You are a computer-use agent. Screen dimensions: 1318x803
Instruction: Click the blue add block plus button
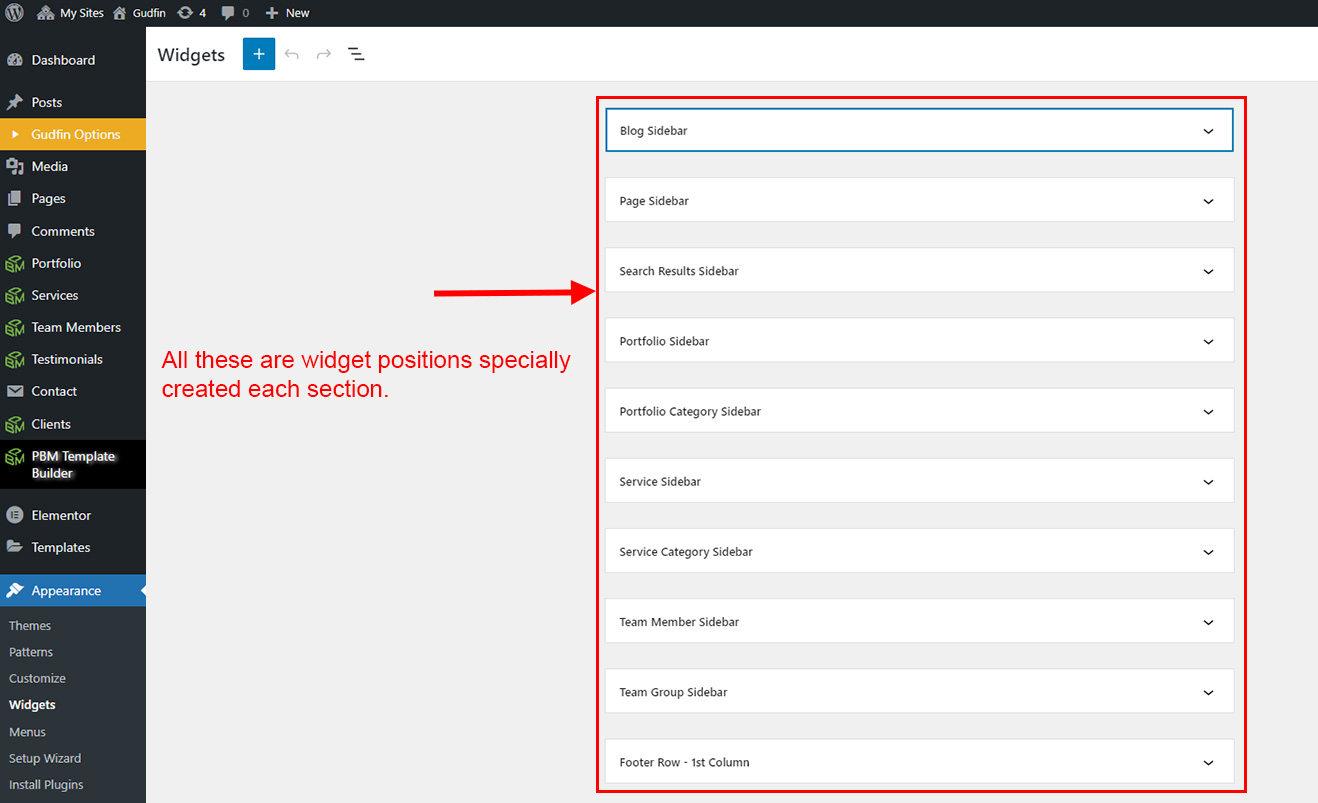coord(258,54)
